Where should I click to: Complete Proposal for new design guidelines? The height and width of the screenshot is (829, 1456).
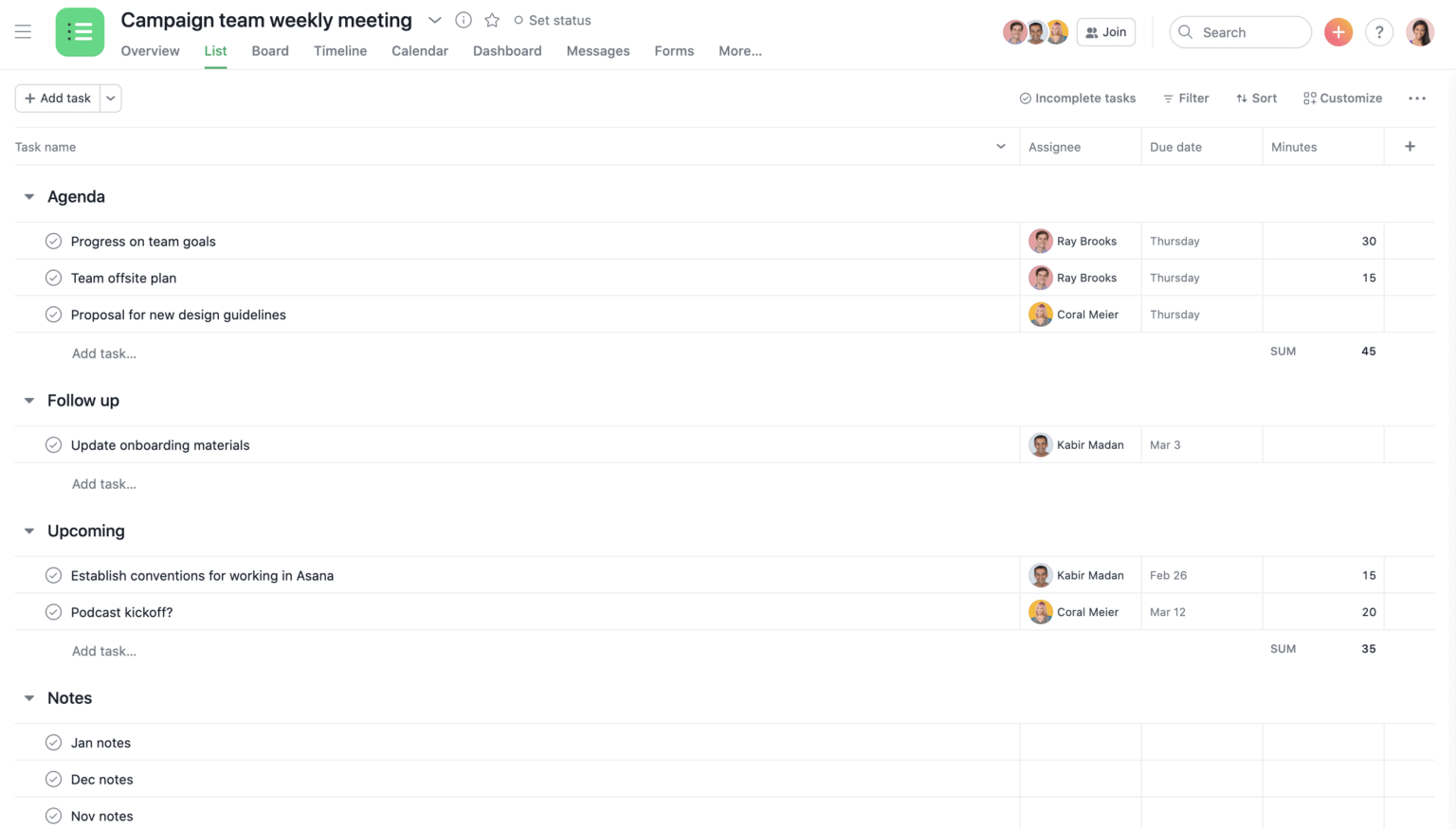point(53,315)
